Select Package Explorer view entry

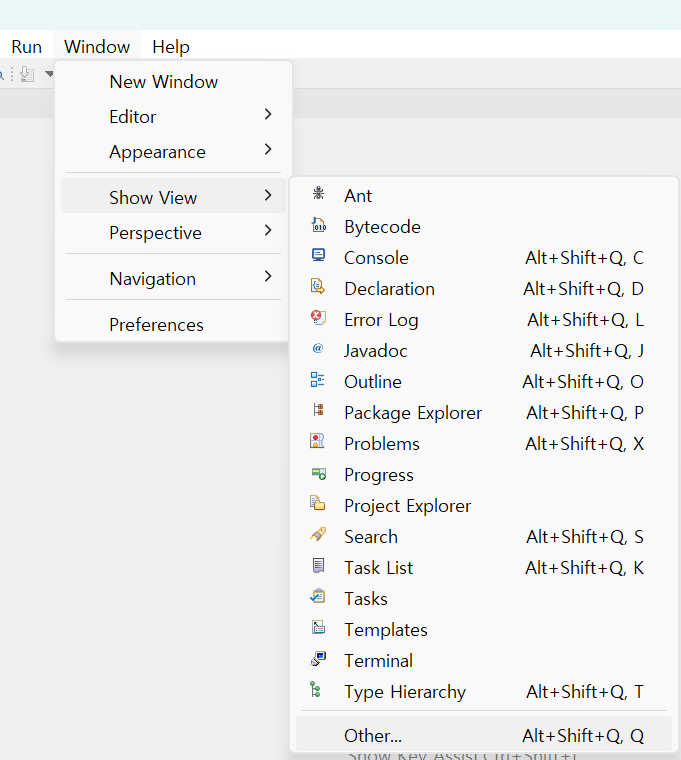point(484,413)
